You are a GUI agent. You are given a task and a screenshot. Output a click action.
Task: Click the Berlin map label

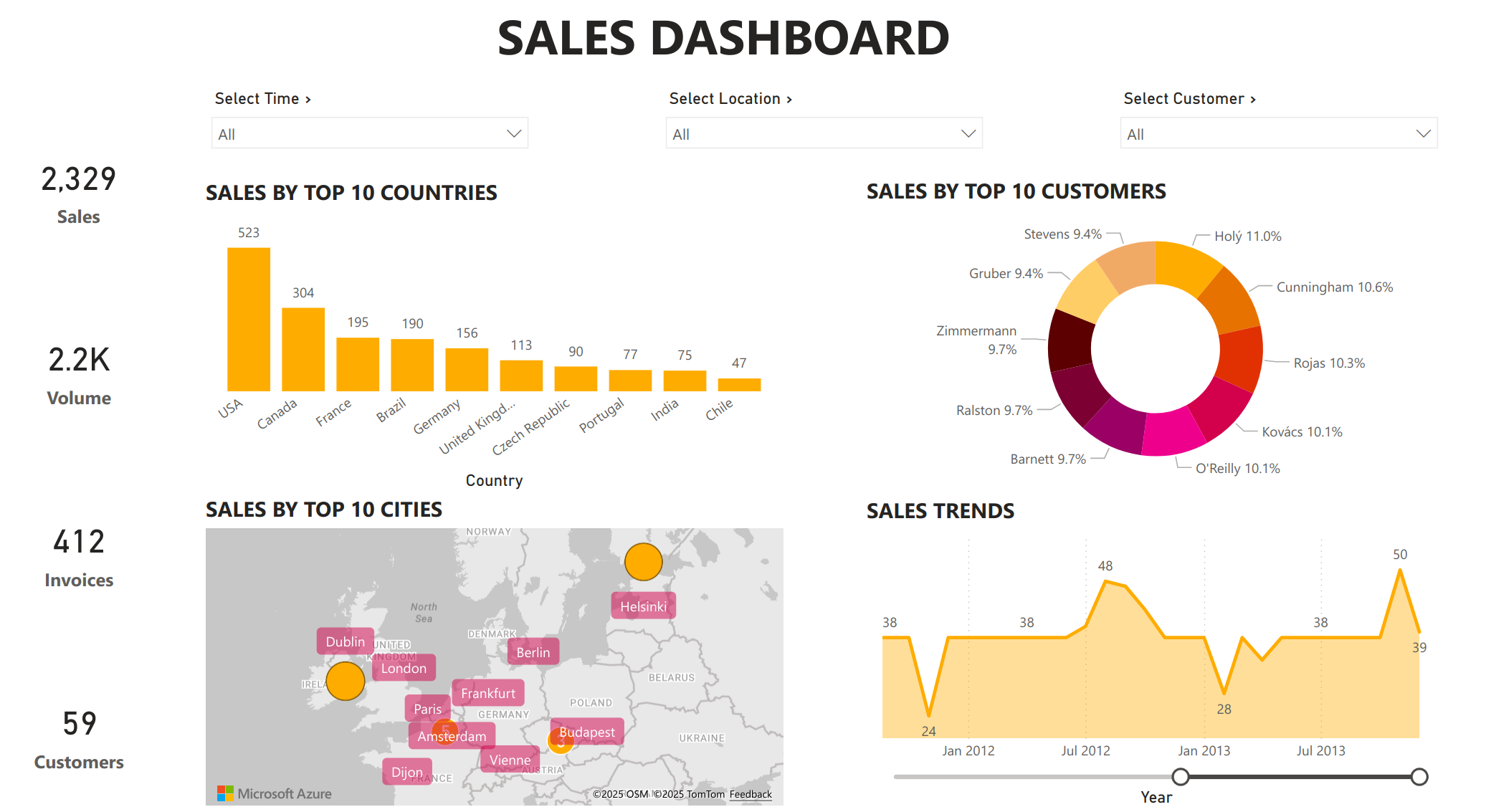533,652
